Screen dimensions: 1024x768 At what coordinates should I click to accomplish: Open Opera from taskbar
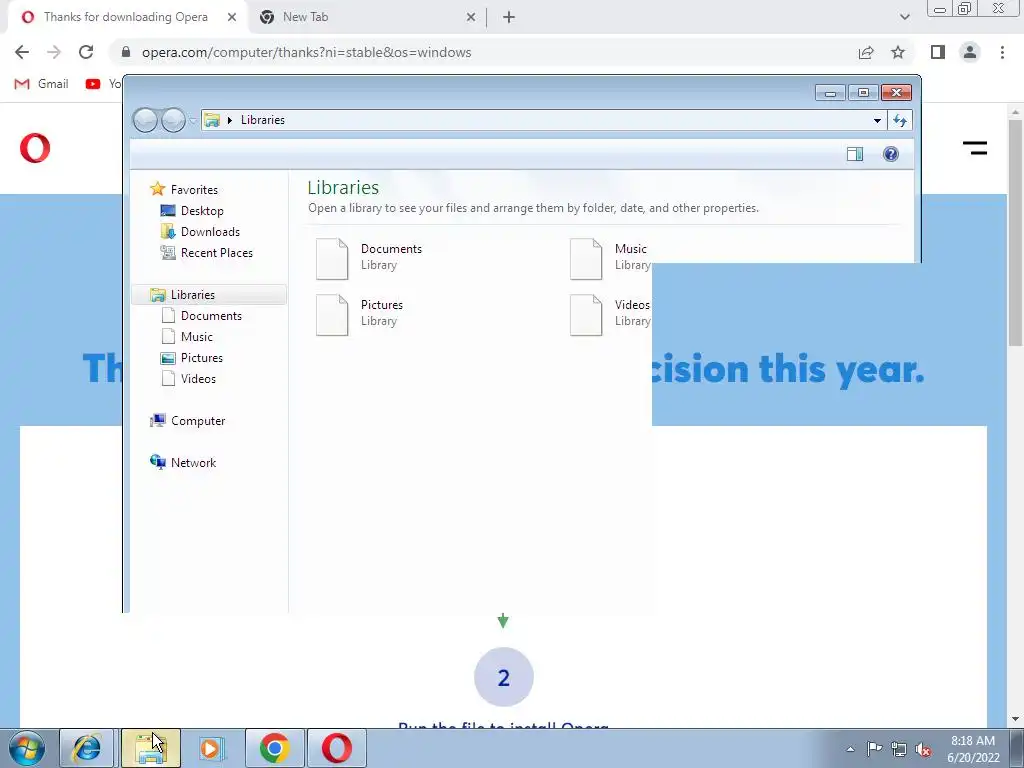click(337, 748)
